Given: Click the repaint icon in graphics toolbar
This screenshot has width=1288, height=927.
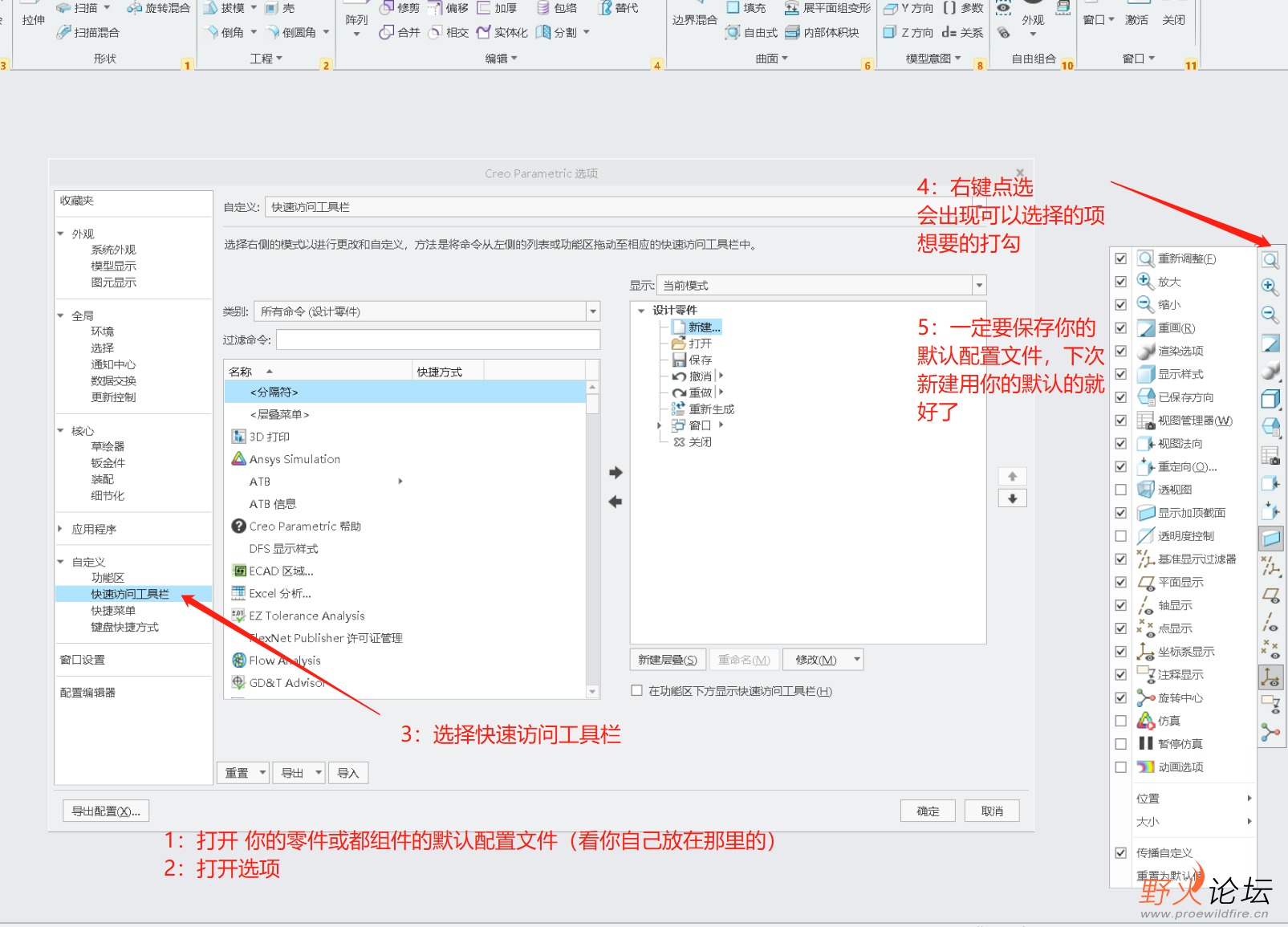Looking at the screenshot, I should 1270,344.
